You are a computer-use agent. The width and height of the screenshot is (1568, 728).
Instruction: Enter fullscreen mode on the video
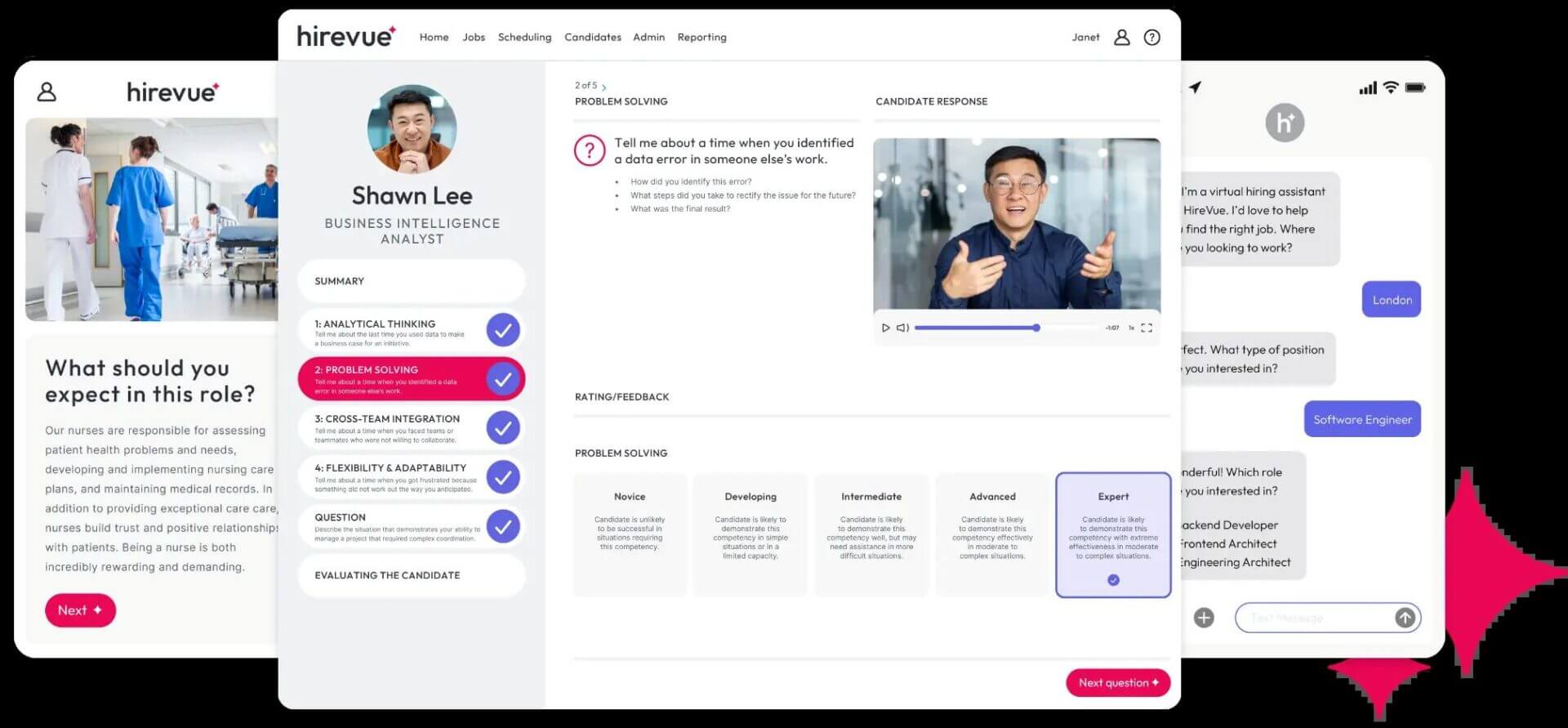pos(1147,328)
